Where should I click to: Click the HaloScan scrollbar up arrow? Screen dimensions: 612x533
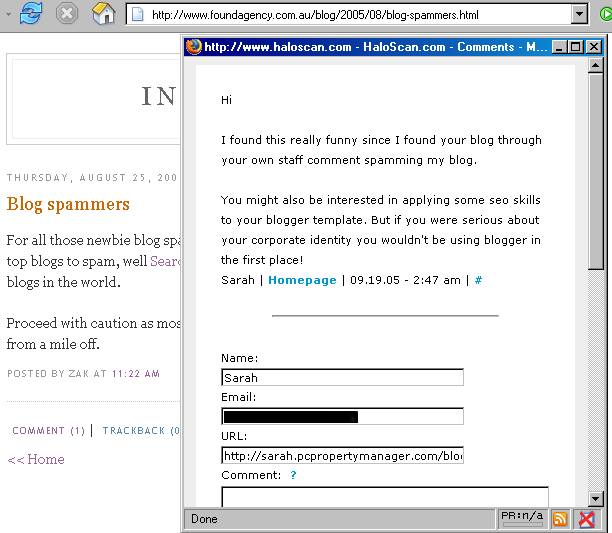(595, 65)
